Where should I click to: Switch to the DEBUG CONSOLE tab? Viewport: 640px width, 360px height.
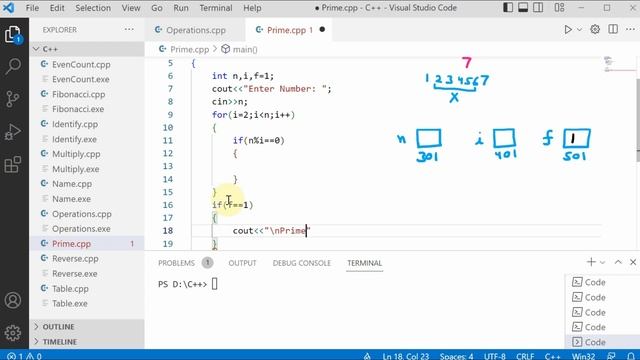tap(302, 263)
